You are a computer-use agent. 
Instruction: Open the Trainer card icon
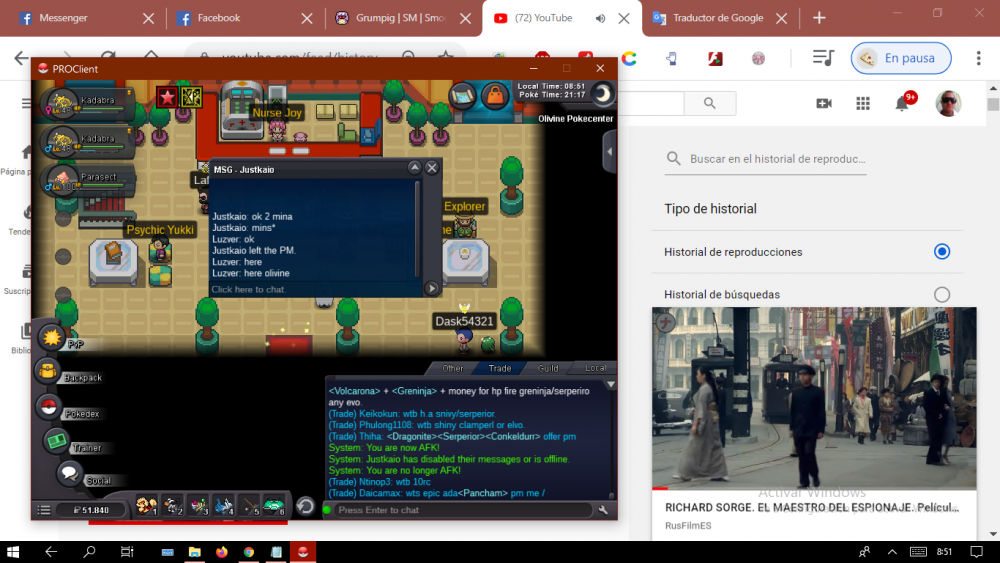pyautogui.click(x=56, y=440)
